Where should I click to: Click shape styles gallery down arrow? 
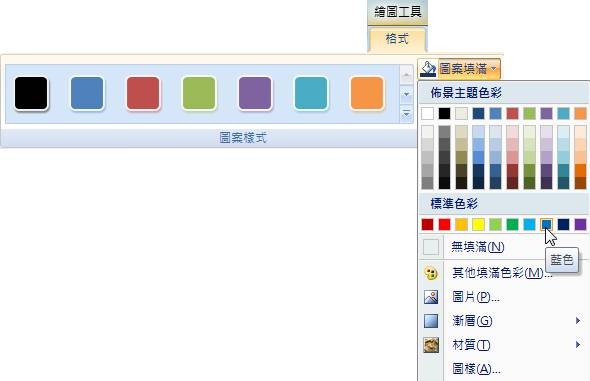click(x=406, y=94)
